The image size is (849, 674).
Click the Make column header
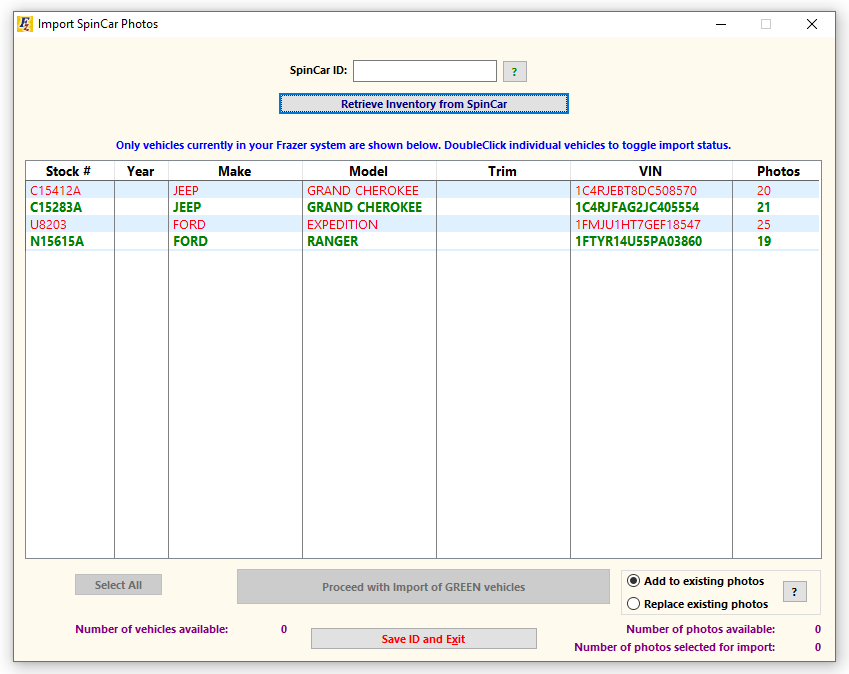(x=235, y=171)
